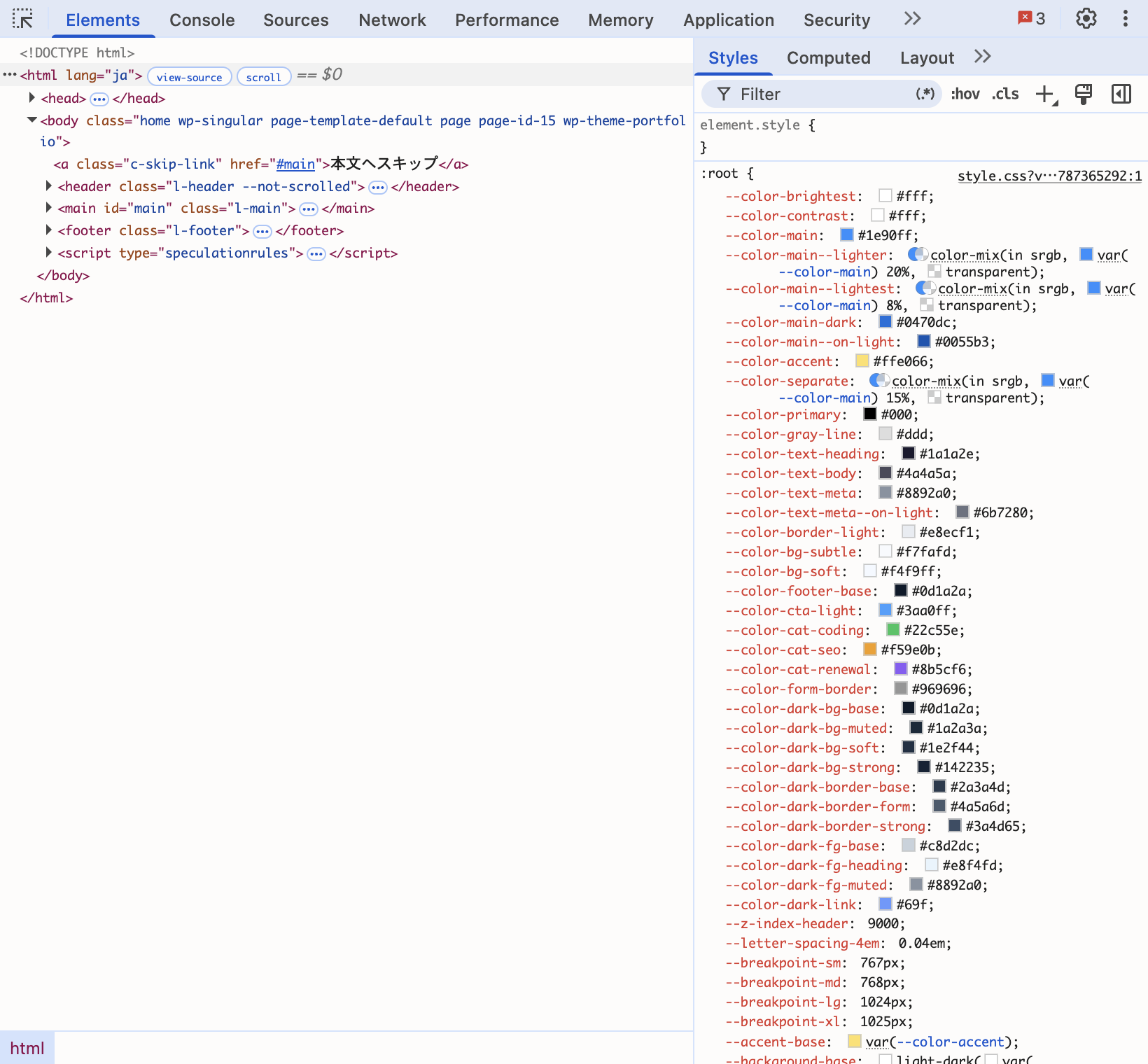1148x1064 pixels.
Task: Open DevTools settings gear
Action: coord(1086,19)
